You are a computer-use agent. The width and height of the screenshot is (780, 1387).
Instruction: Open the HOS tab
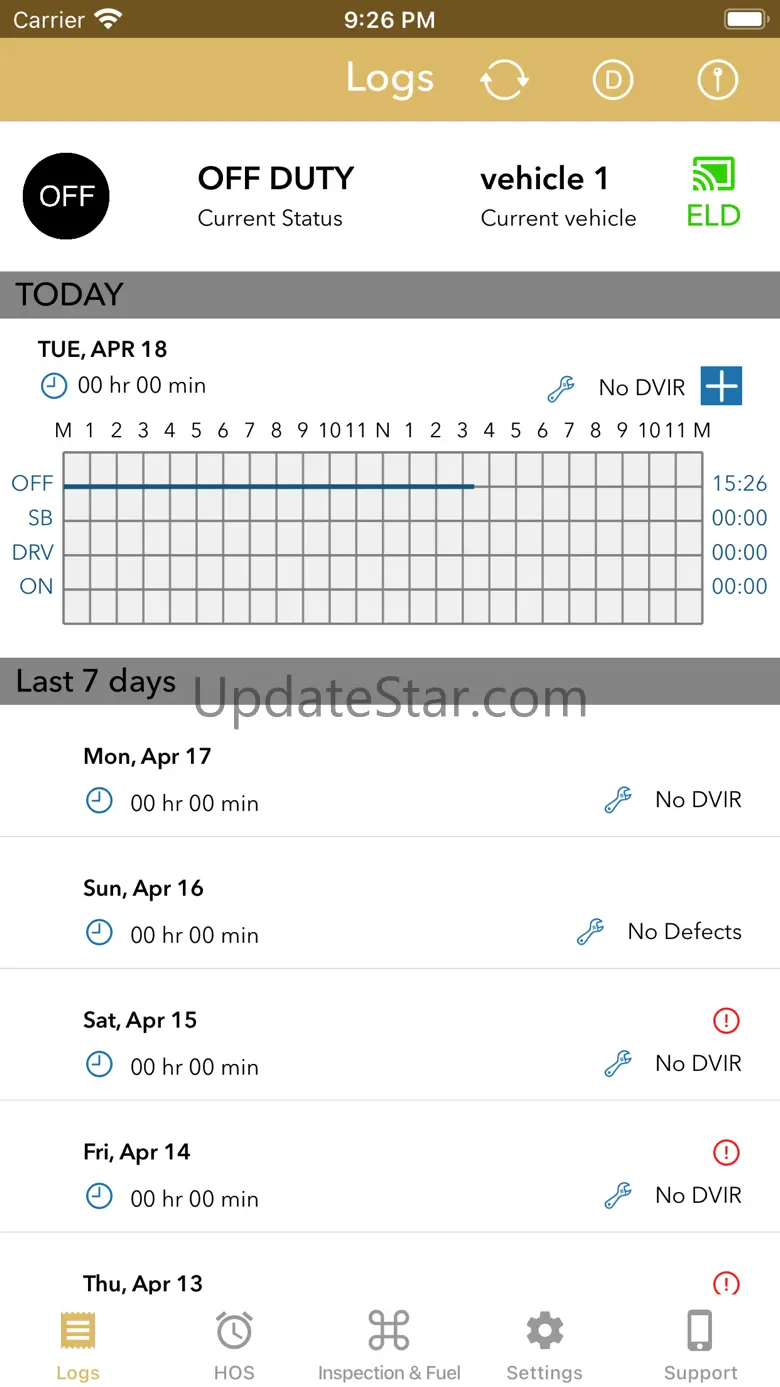click(234, 1345)
